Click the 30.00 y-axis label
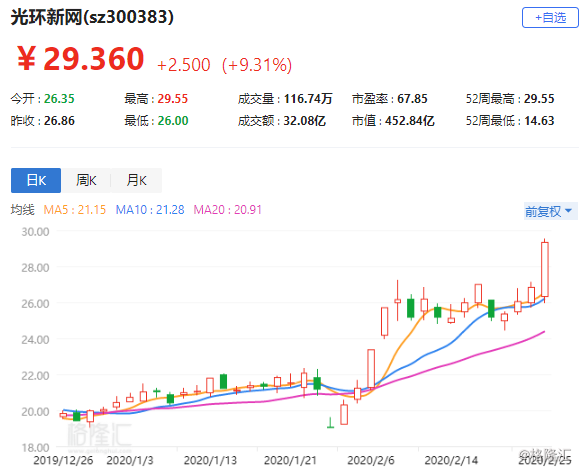 35,232
